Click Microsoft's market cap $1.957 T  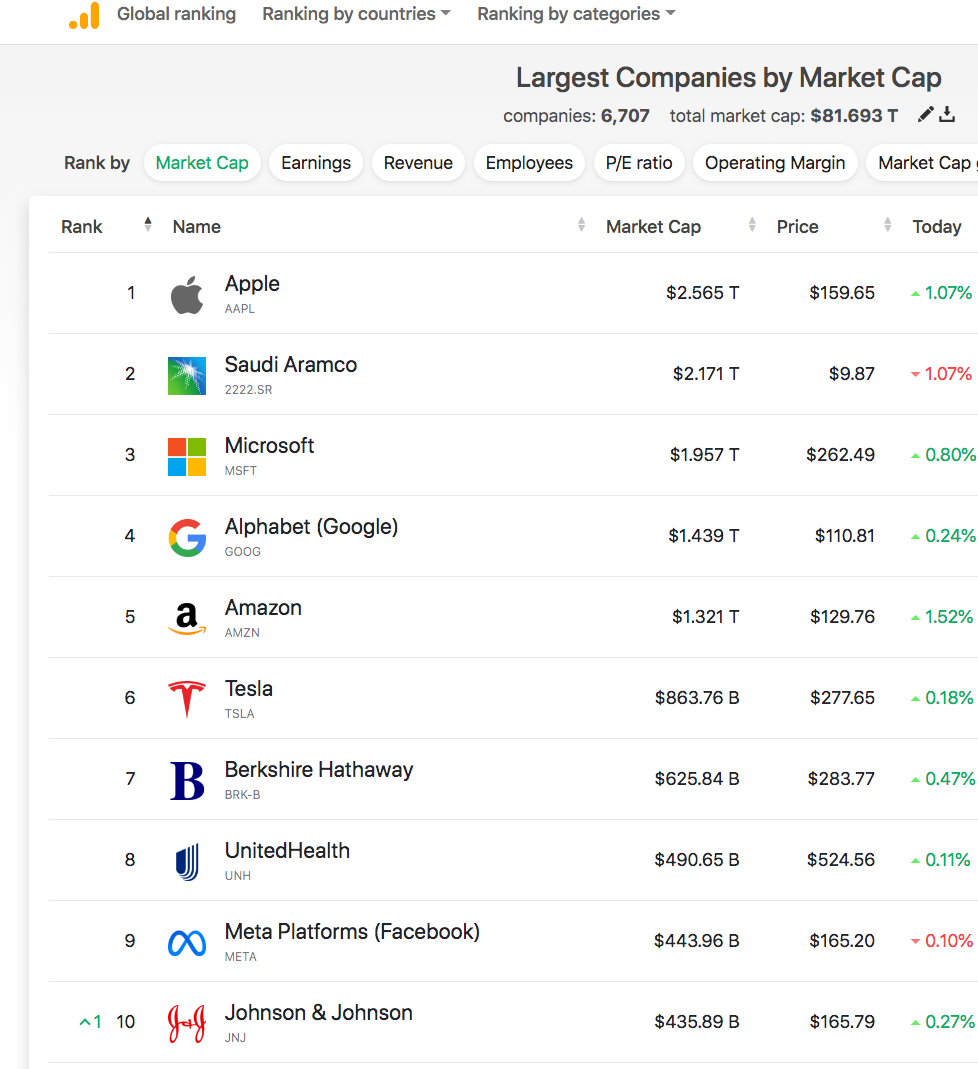click(704, 455)
